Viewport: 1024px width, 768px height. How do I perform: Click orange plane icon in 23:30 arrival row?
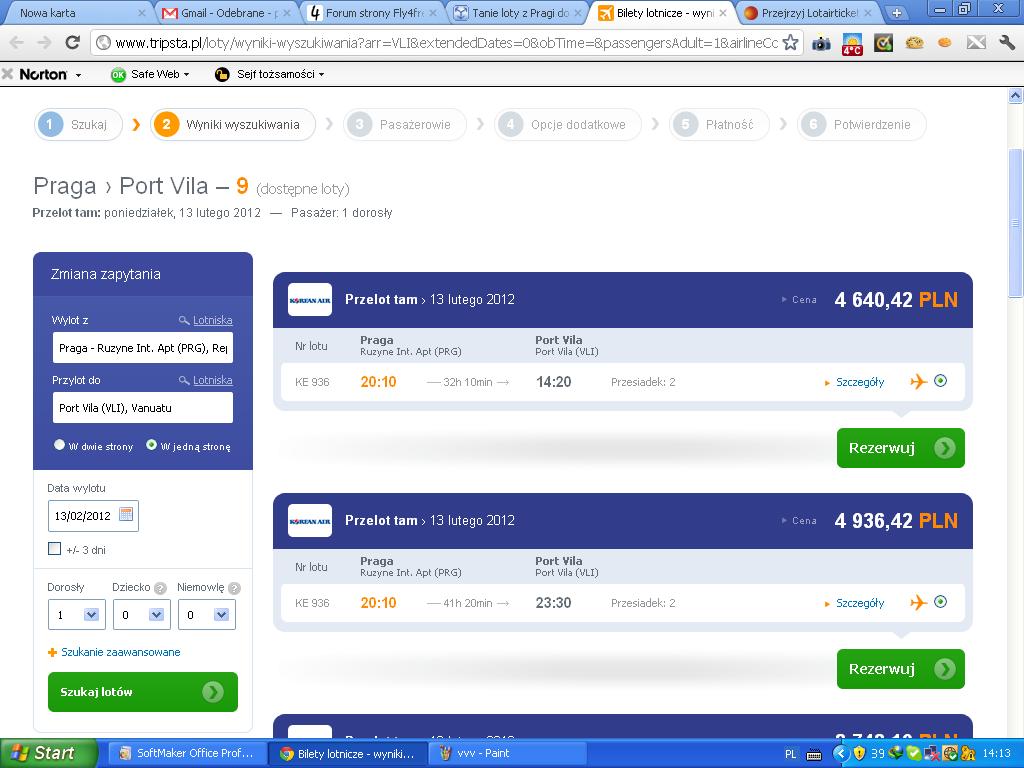point(919,602)
